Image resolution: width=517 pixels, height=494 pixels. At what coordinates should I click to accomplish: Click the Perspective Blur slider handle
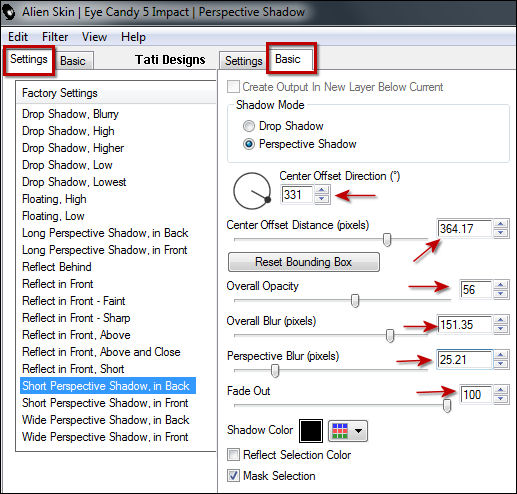pyautogui.click(x=275, y=370)
